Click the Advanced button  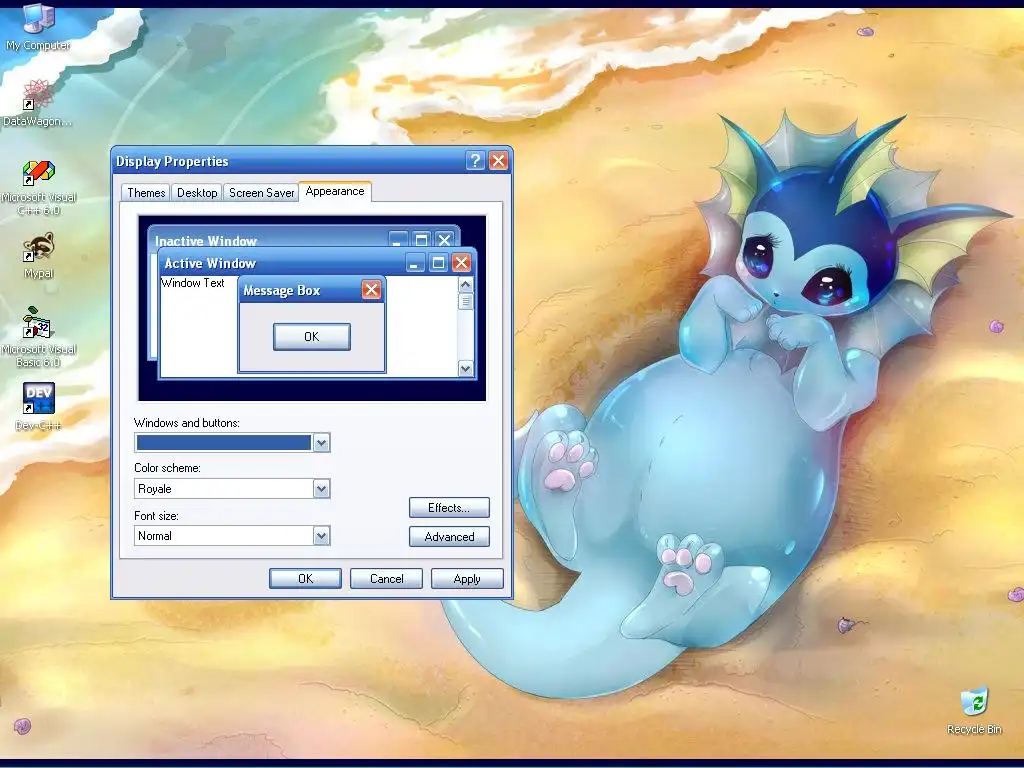coord(449,536)
